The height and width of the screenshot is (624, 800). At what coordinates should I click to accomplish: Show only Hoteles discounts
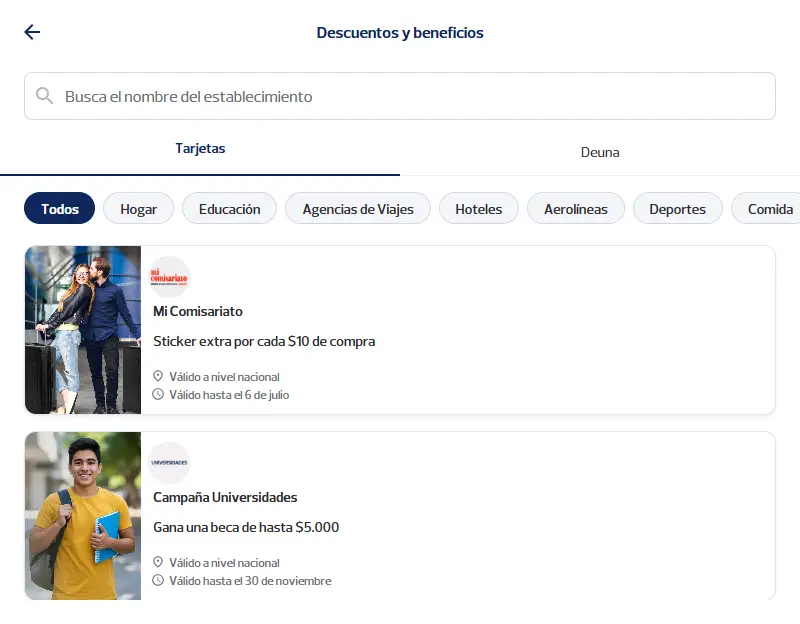pos(479,208)
